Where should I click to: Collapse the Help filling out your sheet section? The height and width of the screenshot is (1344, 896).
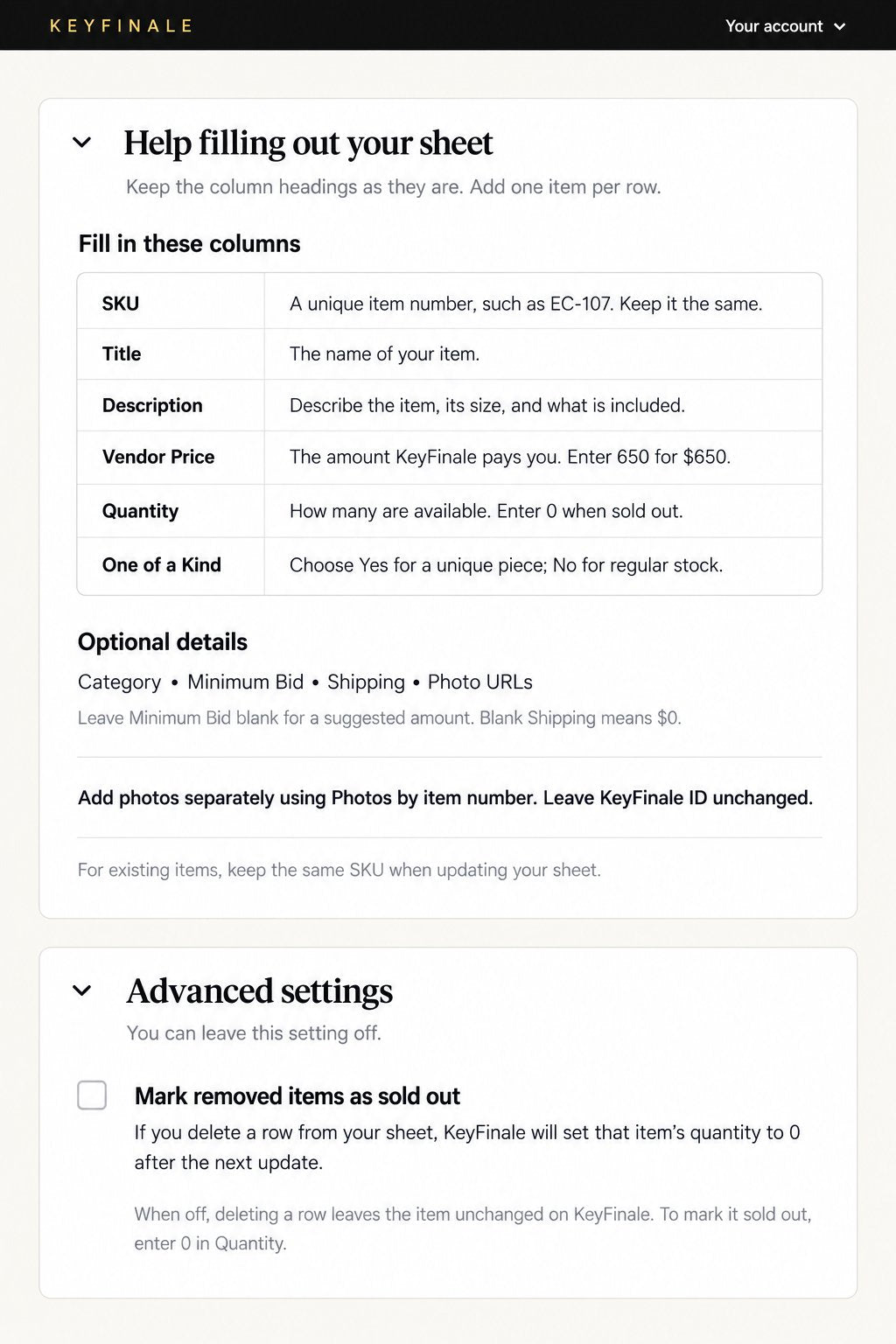coord(82,142)
